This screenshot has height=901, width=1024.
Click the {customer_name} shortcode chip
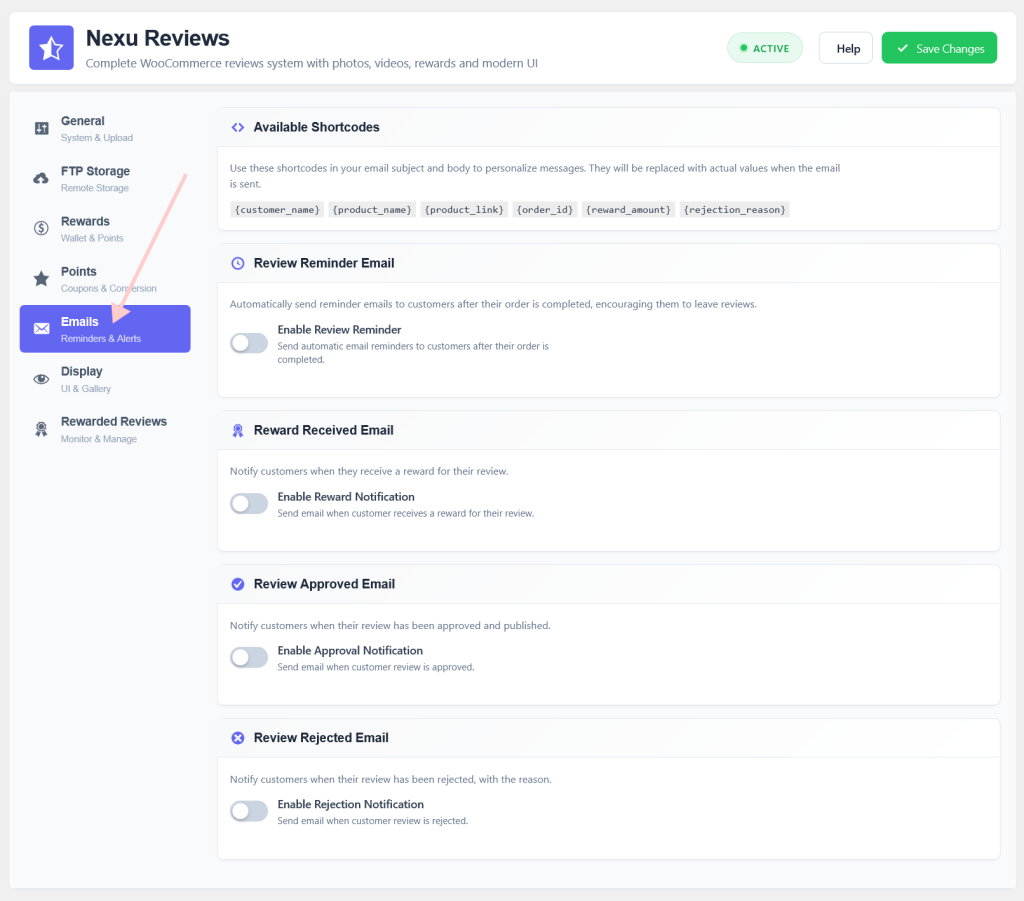[277, 210]
